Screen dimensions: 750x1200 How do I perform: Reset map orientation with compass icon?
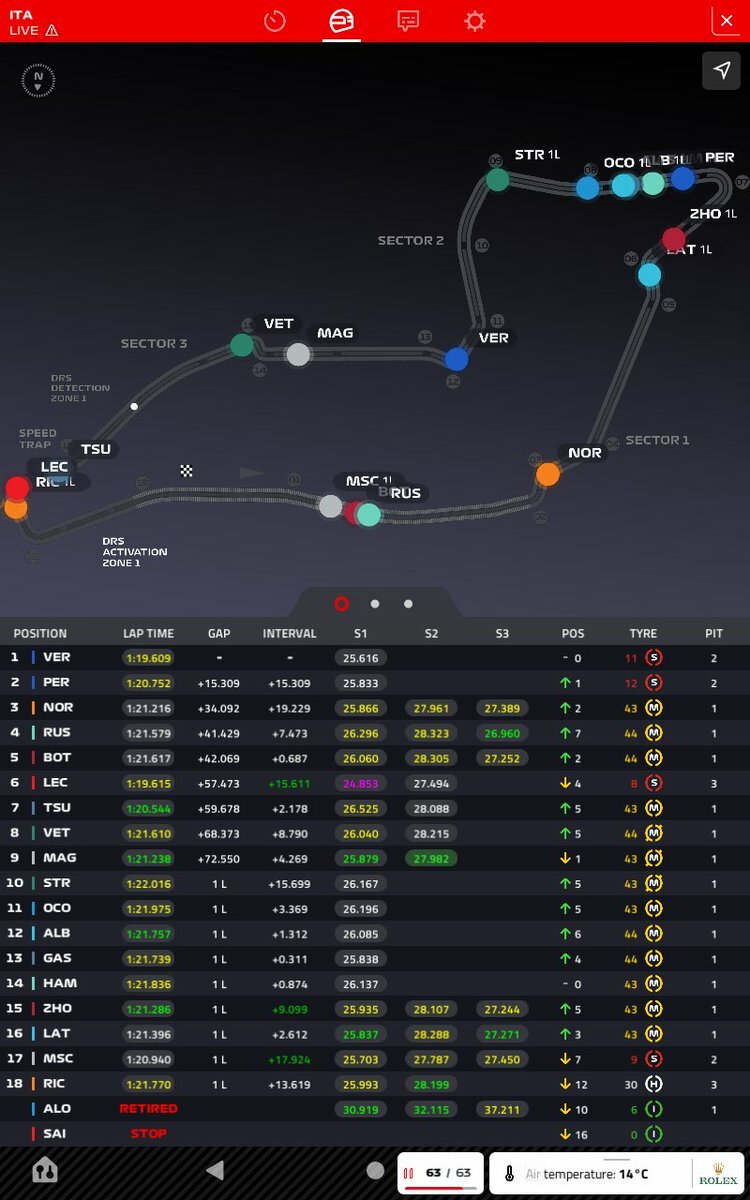[x=38, y=81]
